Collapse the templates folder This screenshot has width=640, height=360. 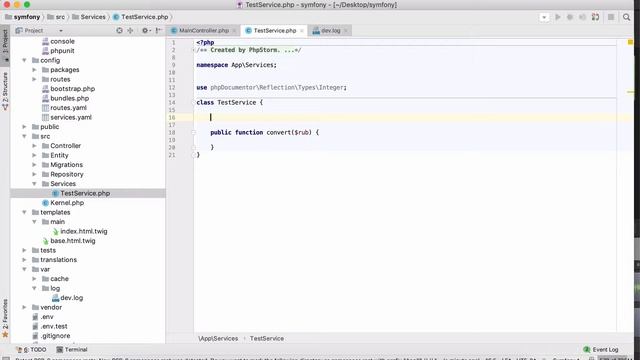click(24, 212)
